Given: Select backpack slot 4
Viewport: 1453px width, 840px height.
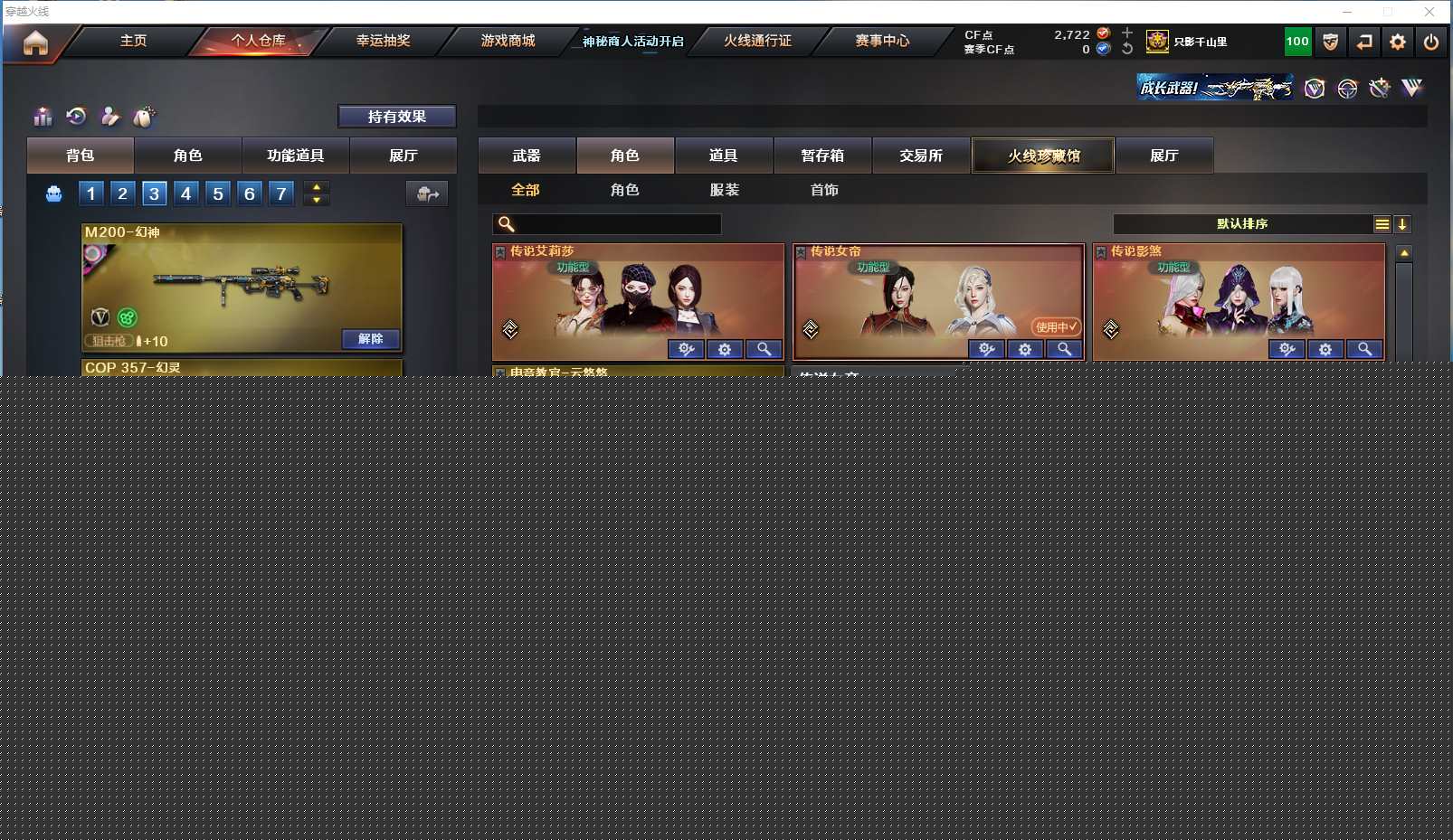Looking at the screenshot, I should 185,193.
